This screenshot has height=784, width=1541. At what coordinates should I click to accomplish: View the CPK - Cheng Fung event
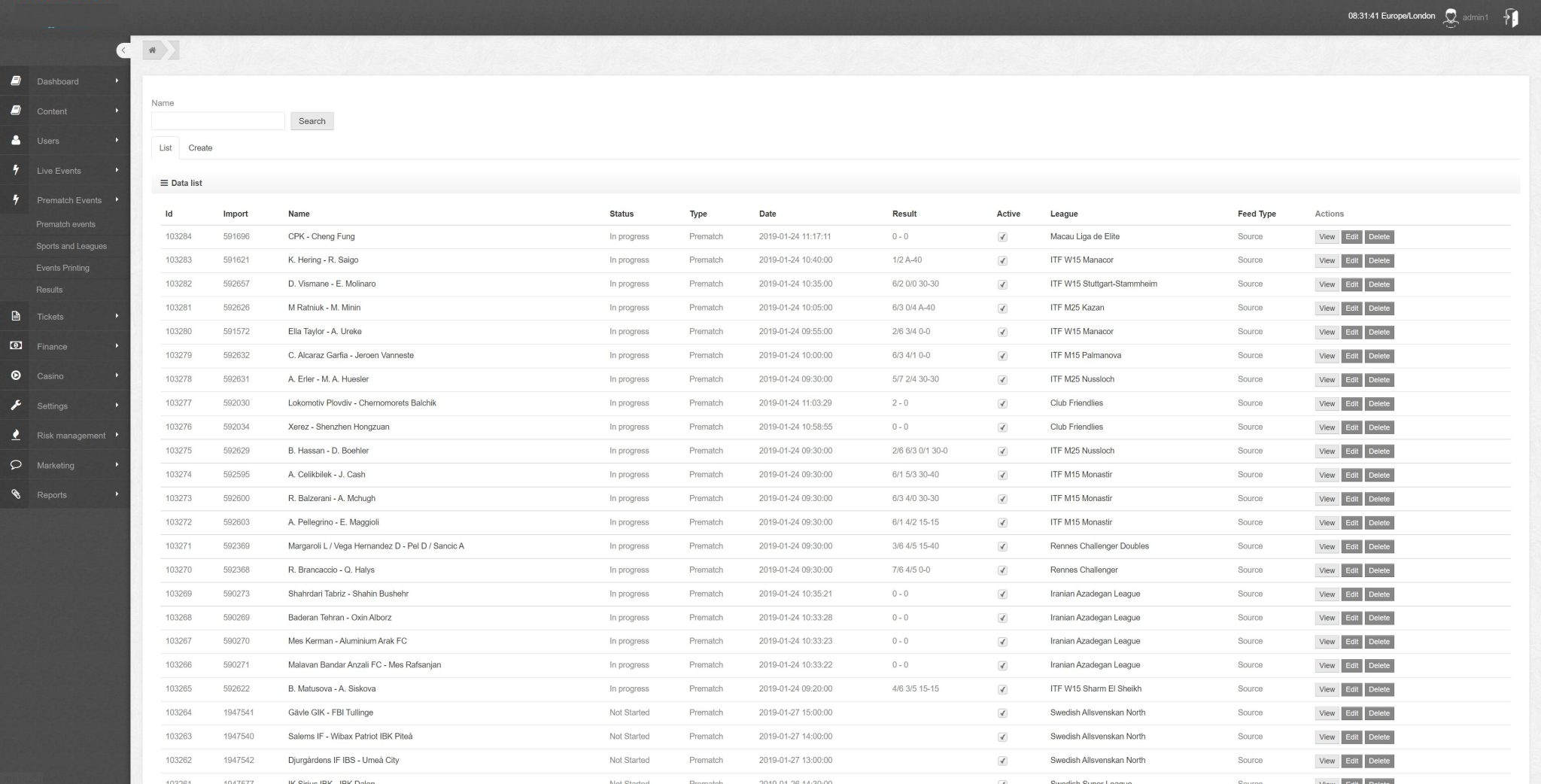[1327, 237]
